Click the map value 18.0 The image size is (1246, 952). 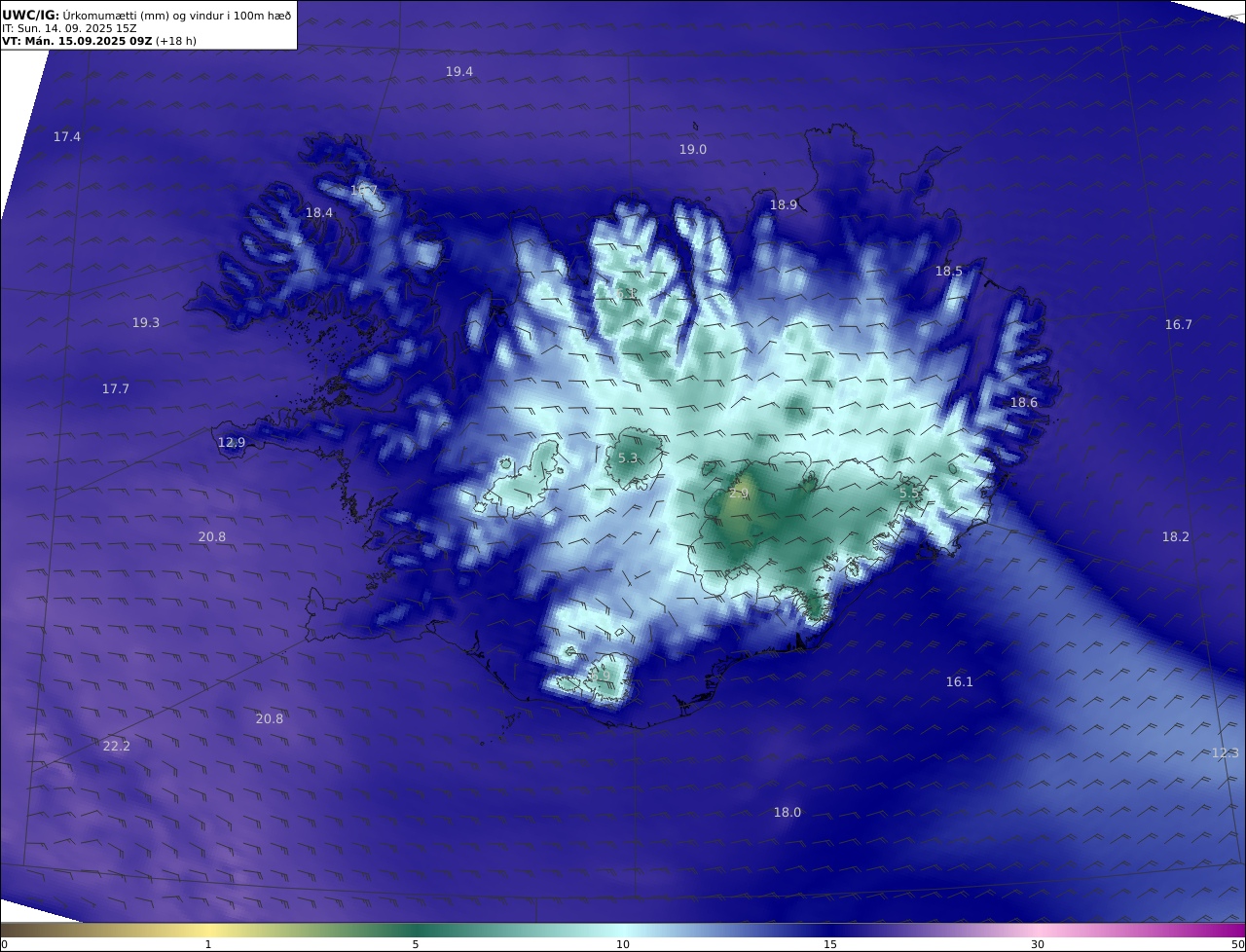788,812
